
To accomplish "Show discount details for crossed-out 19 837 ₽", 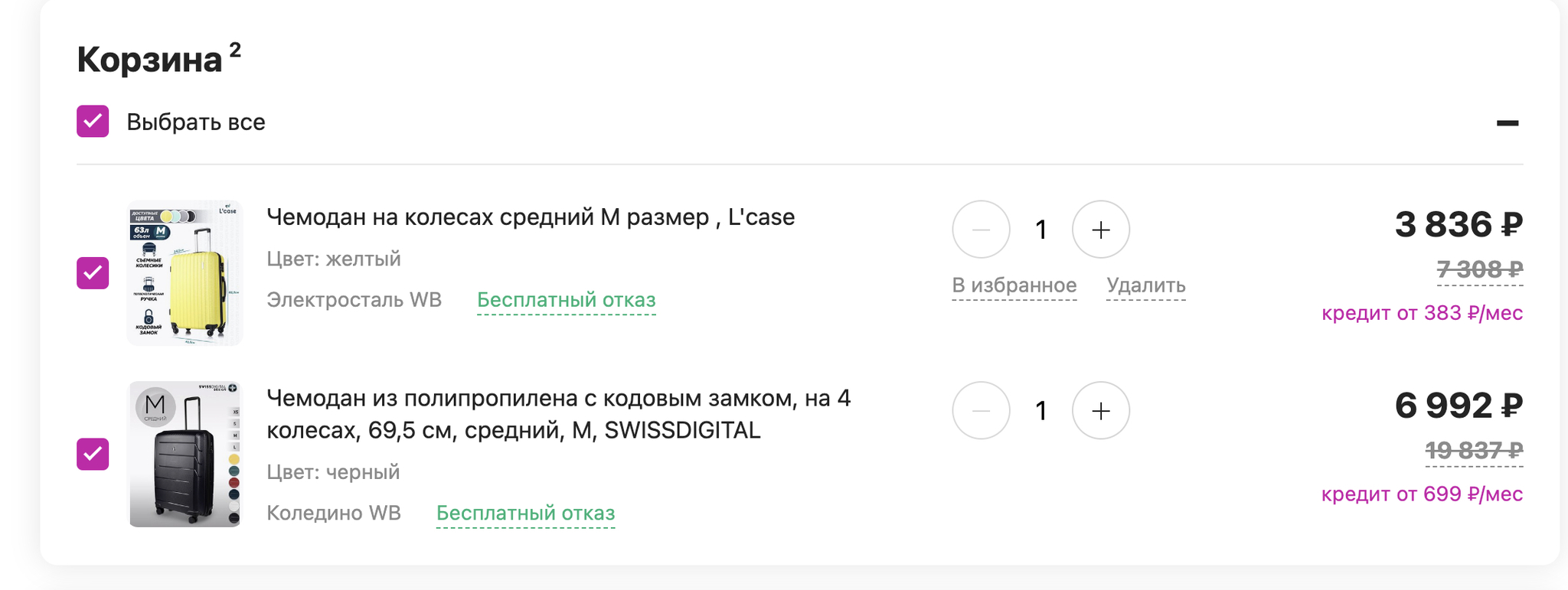I will coord(1473,451).
